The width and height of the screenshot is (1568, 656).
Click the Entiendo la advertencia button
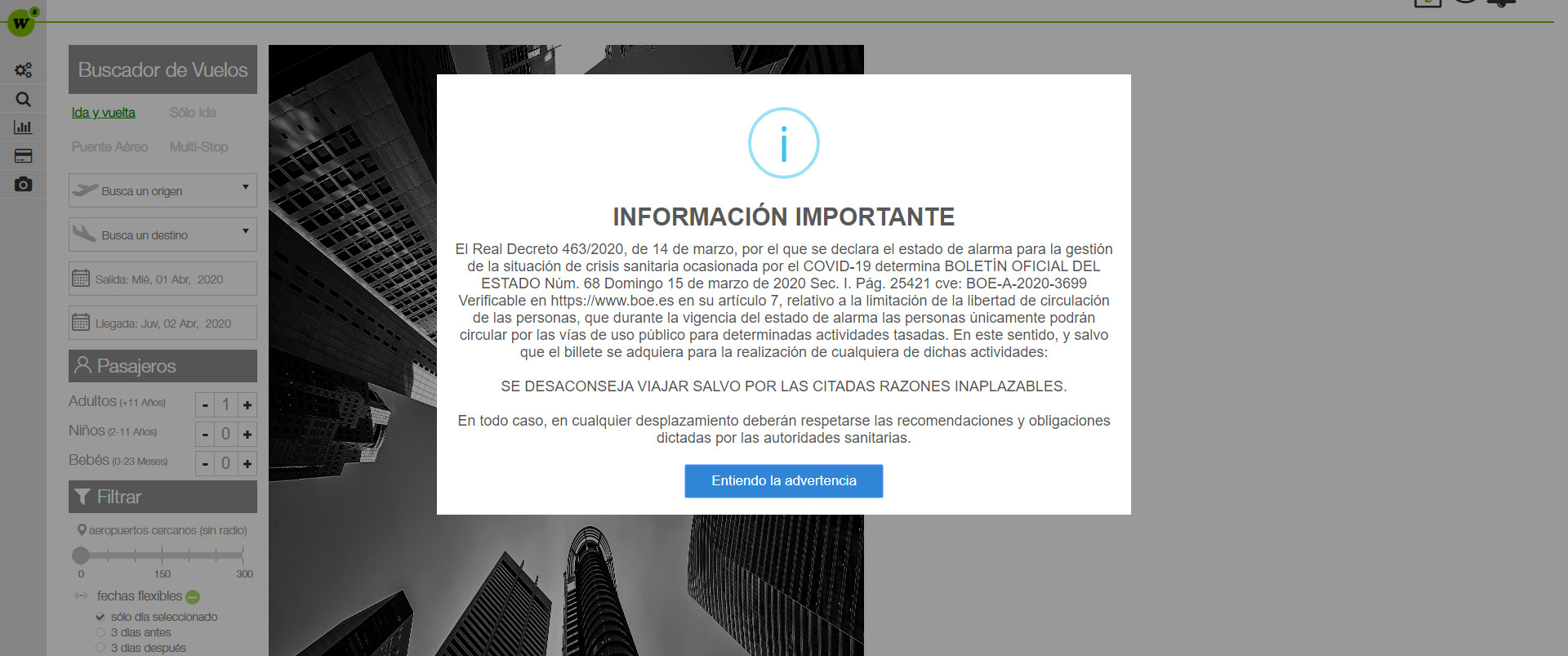tap(783, 481)
